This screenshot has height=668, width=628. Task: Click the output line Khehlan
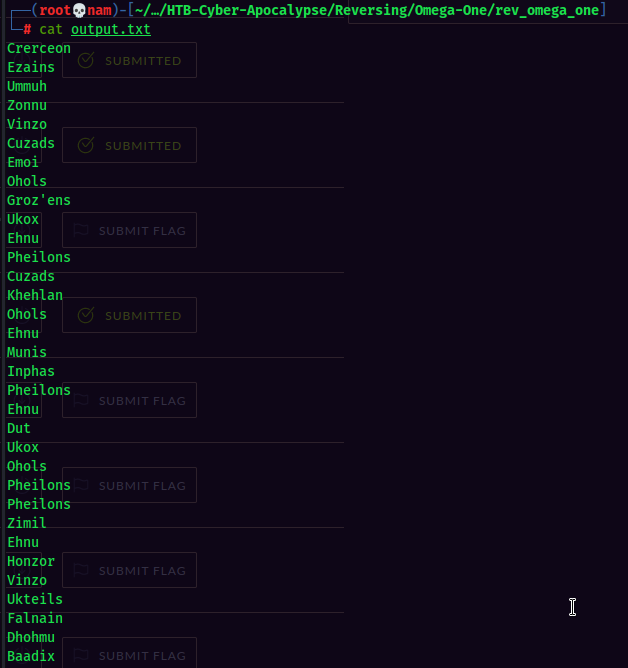[35, 295]
